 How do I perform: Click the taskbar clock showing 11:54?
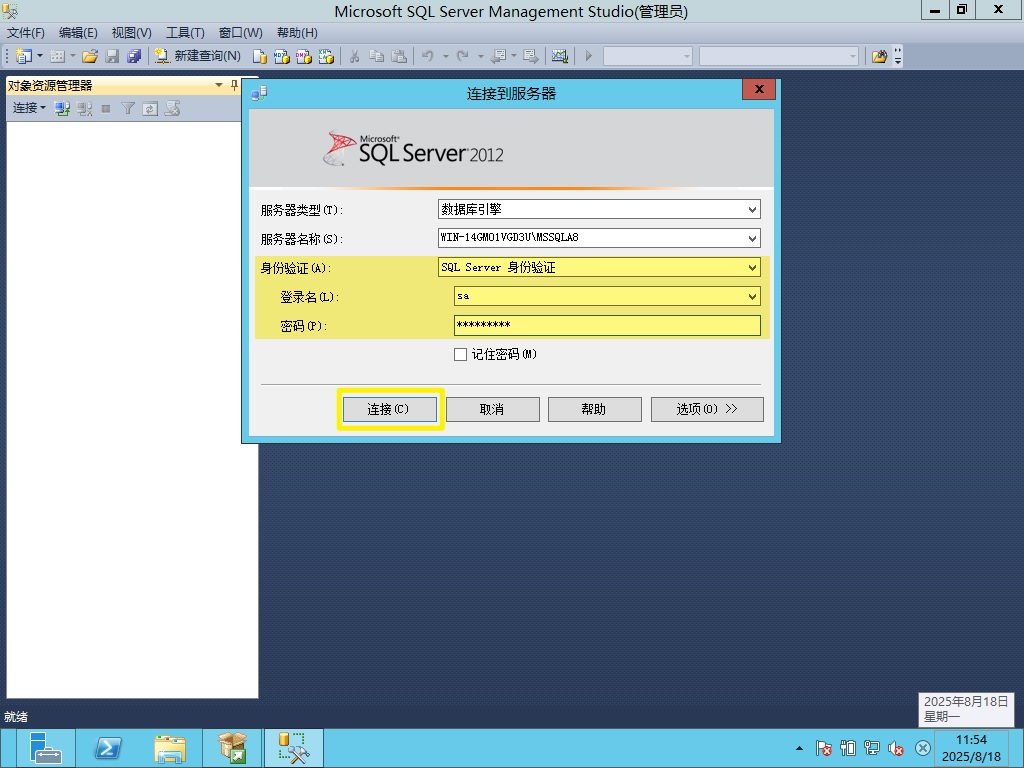(x=971, y=748)
